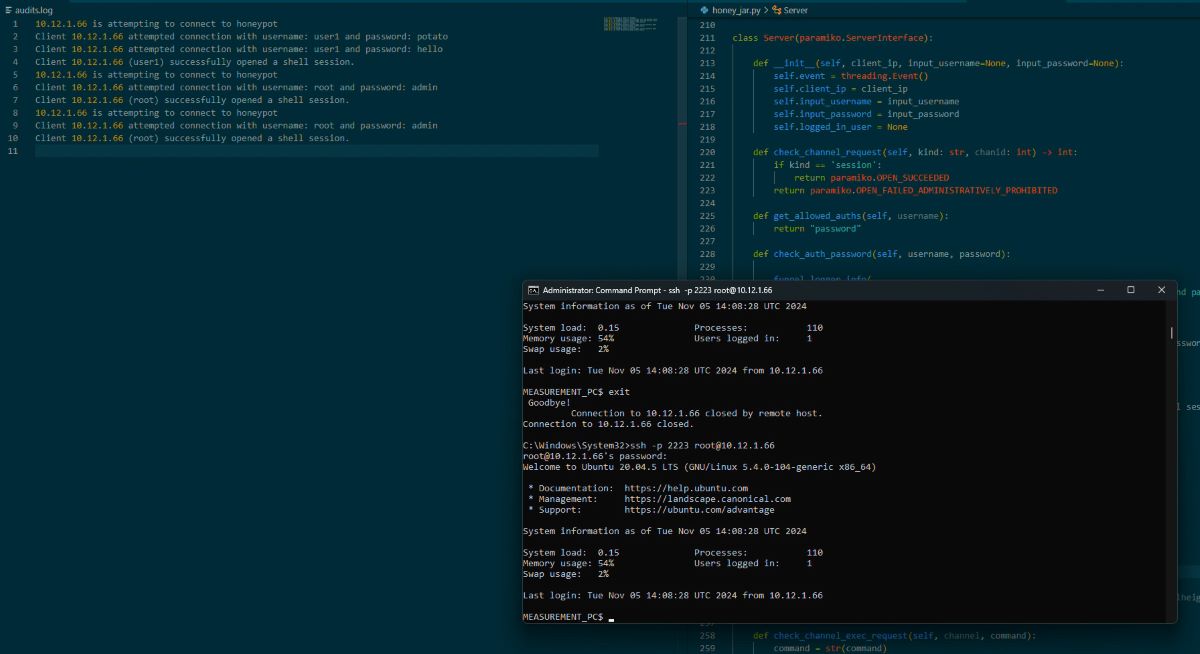Click the Command Prompt vertical scrollbar thumb

point(1172,332)
